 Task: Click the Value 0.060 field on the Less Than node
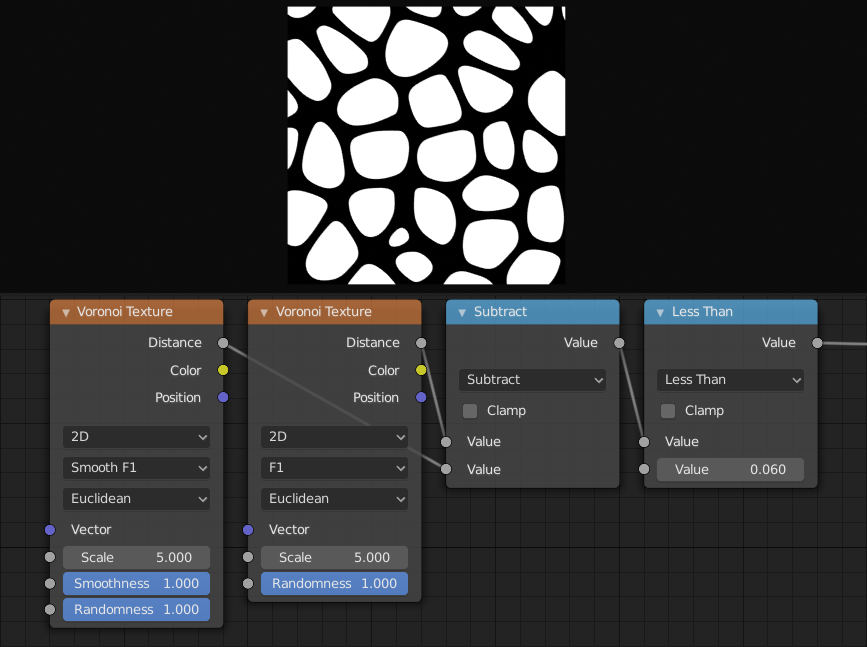coord(730,469)
